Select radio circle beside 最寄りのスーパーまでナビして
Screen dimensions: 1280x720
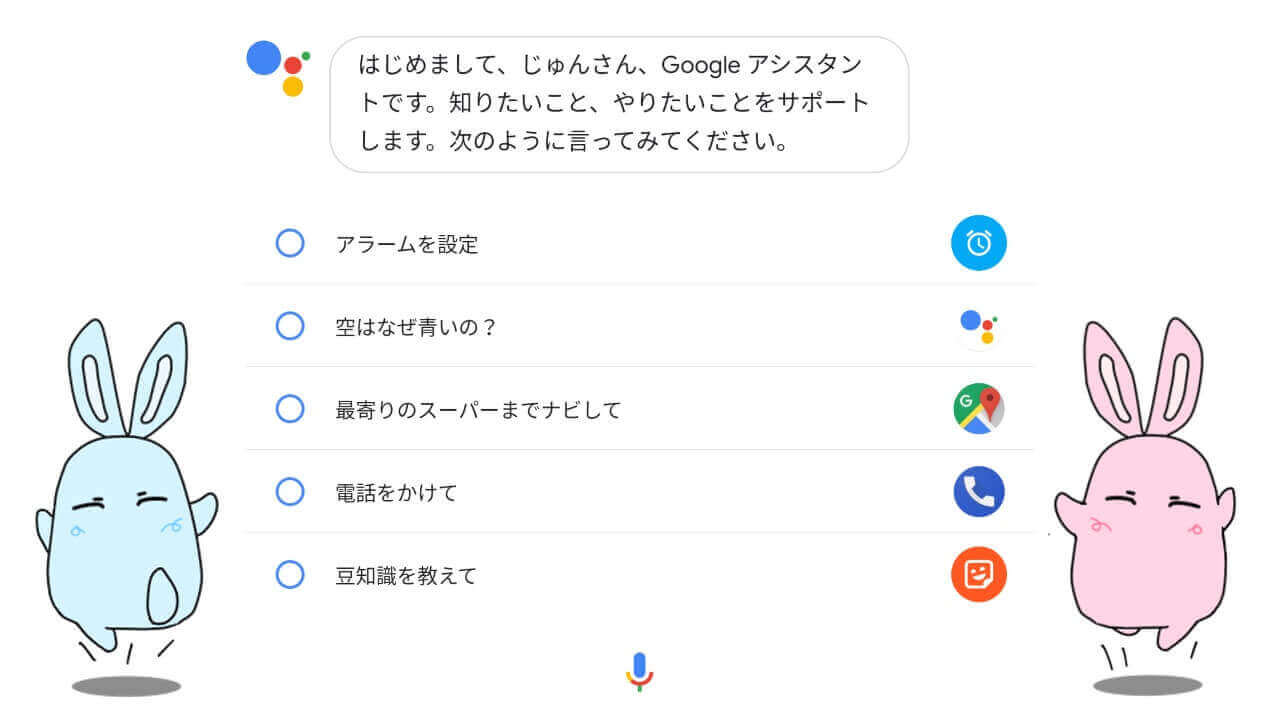[290, 409]
